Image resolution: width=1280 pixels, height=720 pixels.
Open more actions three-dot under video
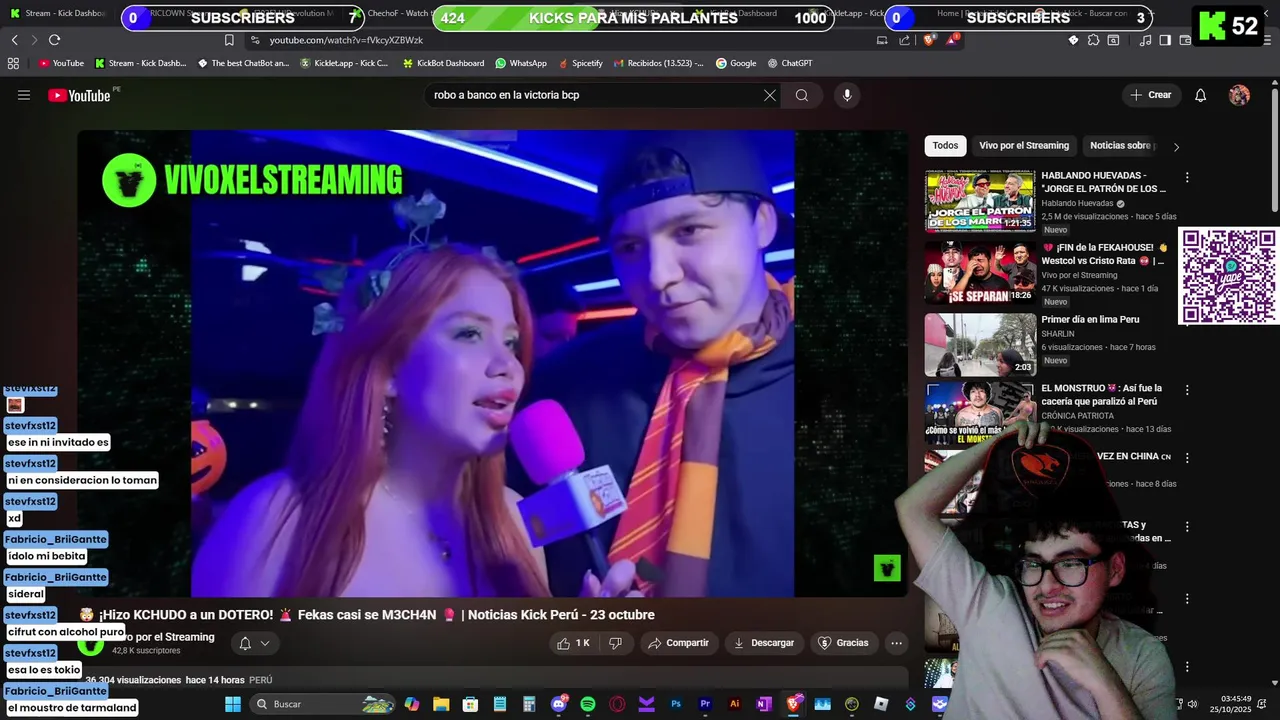tap(897, 643)
